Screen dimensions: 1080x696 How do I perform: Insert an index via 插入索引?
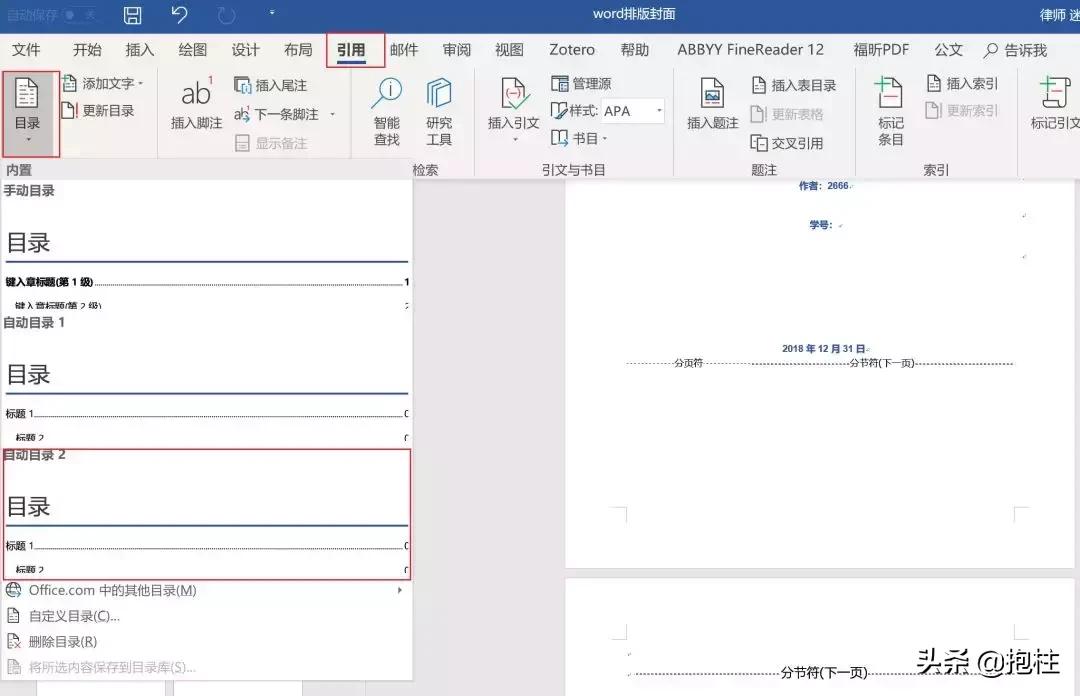[960, 83]
